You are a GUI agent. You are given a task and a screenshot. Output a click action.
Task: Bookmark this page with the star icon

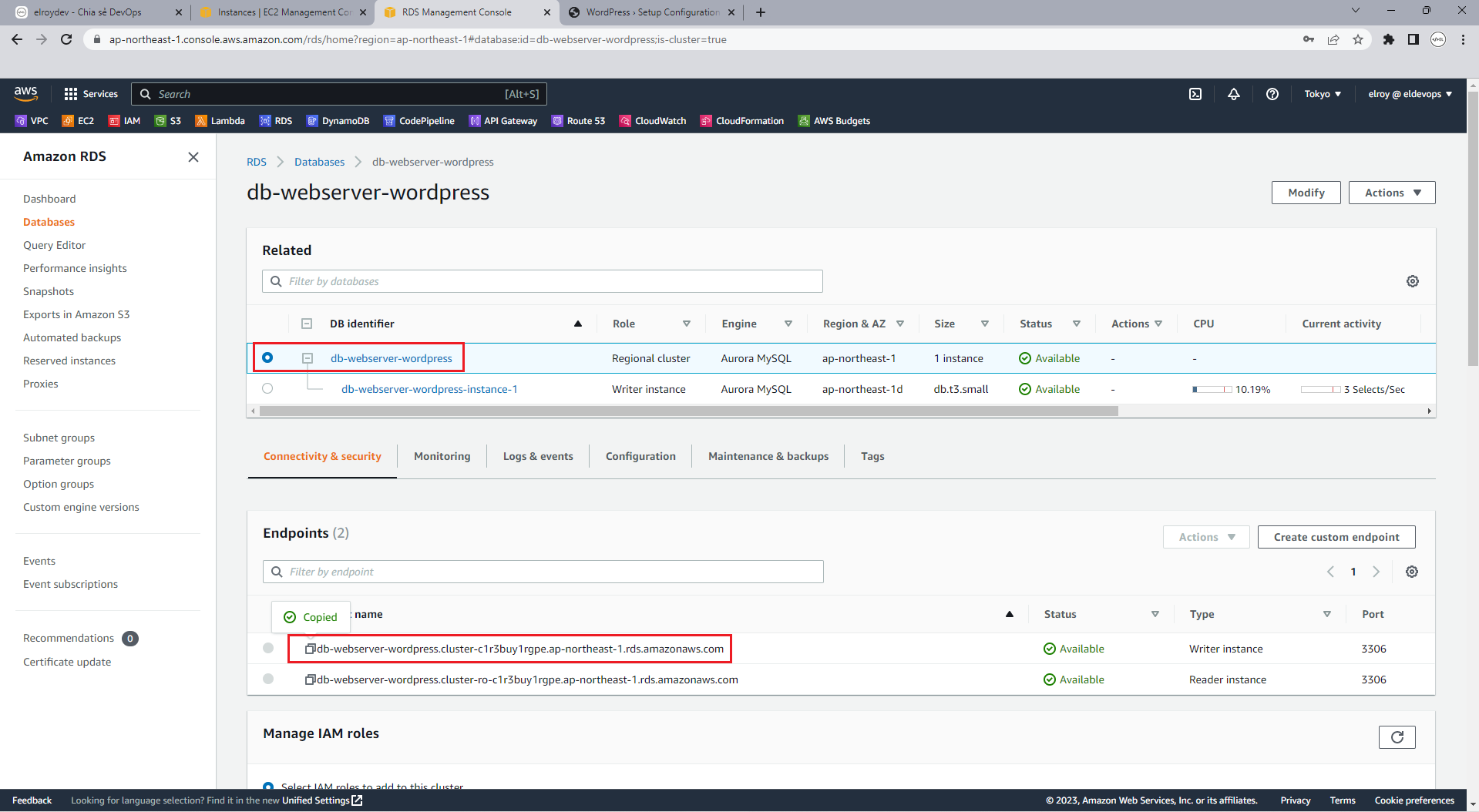(x=1358, y=39)
